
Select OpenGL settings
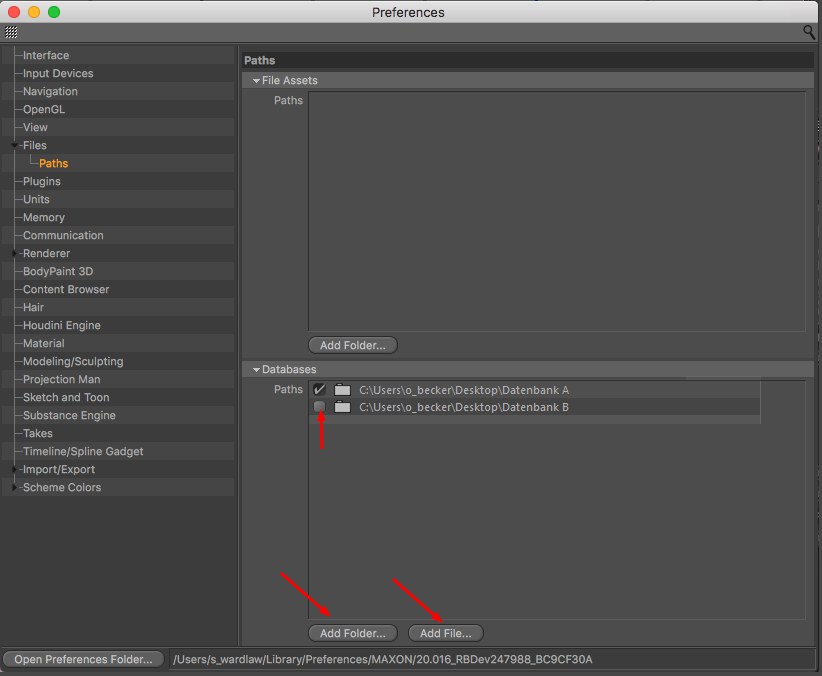tap(44, 109)
